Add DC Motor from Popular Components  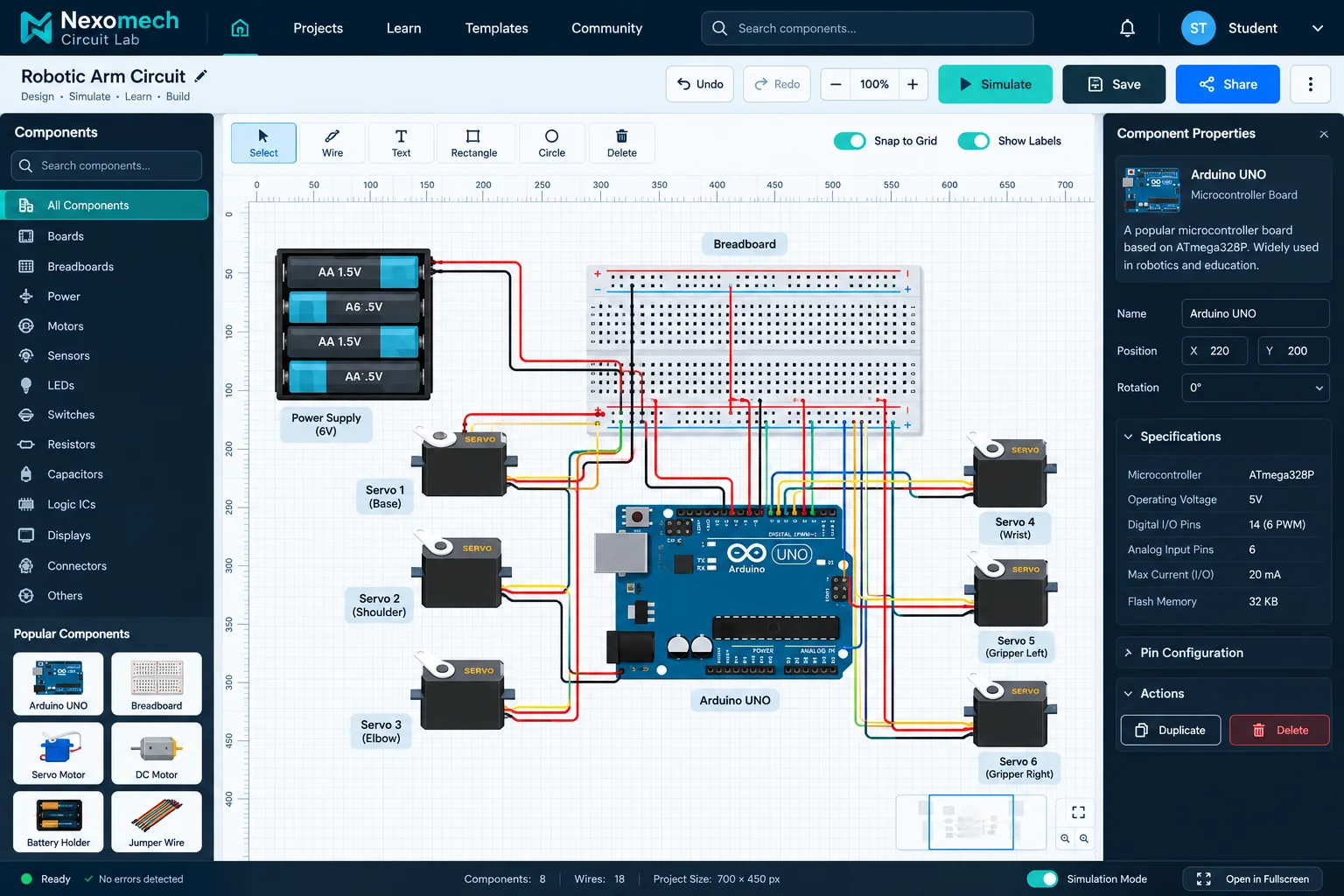tap(157, 752)
